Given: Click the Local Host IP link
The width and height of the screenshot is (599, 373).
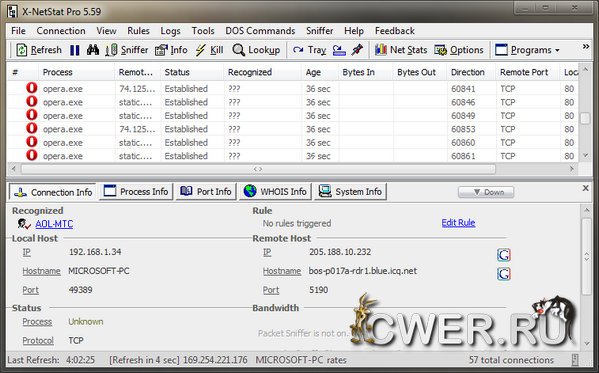Looking at the screenshot, I should click(26, 252).
